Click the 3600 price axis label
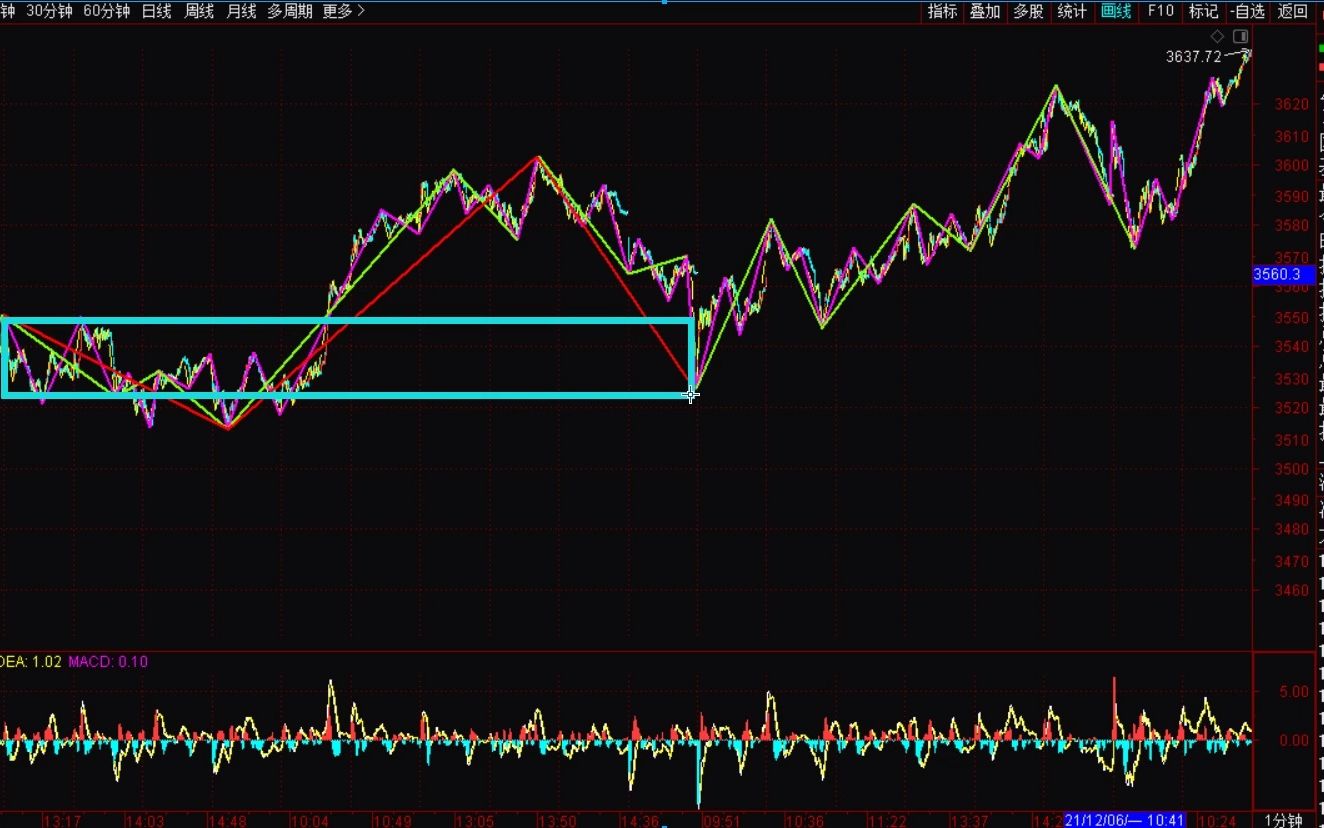Screen dimensions: 1324x828 (1290, 165)
